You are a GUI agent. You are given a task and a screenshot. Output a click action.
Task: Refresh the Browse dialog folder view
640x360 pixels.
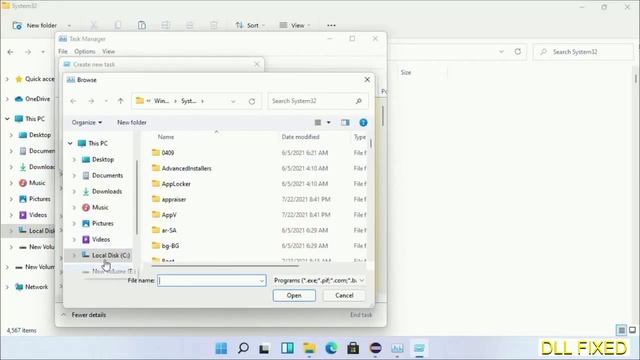[x=252, y=101]
